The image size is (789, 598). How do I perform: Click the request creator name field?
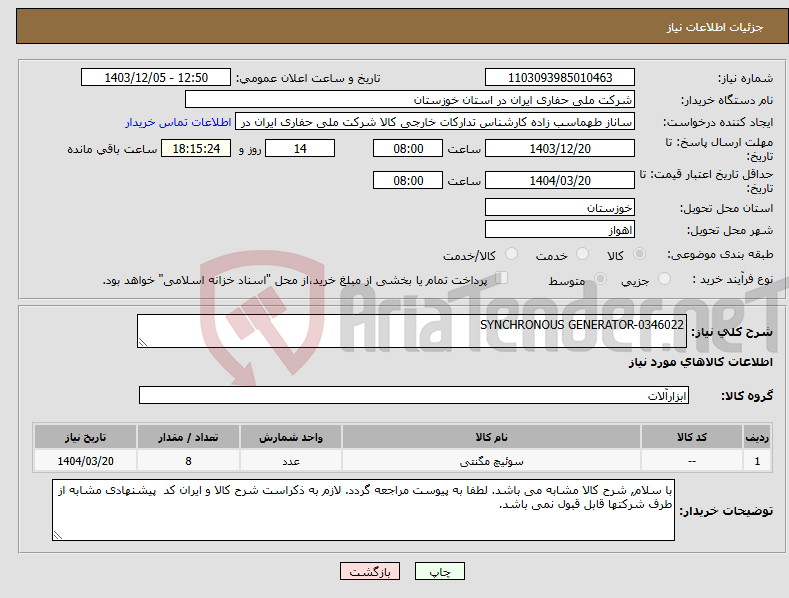click(435, 122)
